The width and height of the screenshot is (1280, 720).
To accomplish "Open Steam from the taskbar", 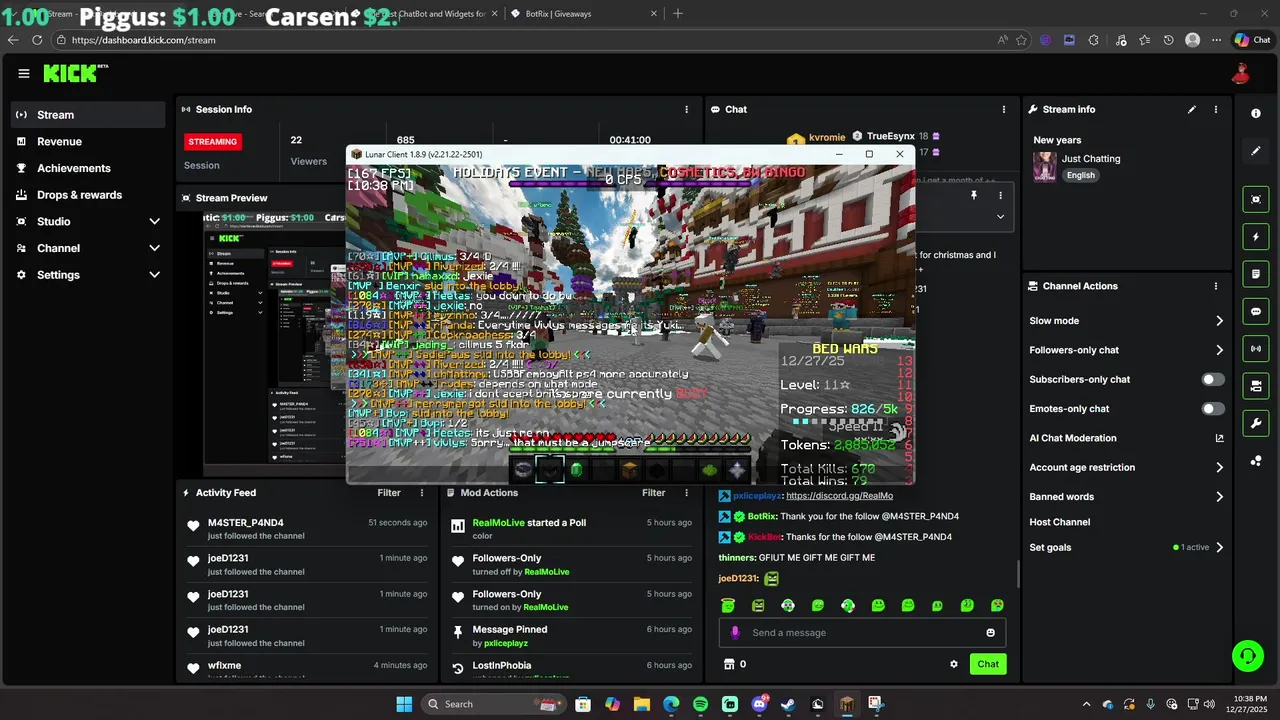I will point(788,704).
